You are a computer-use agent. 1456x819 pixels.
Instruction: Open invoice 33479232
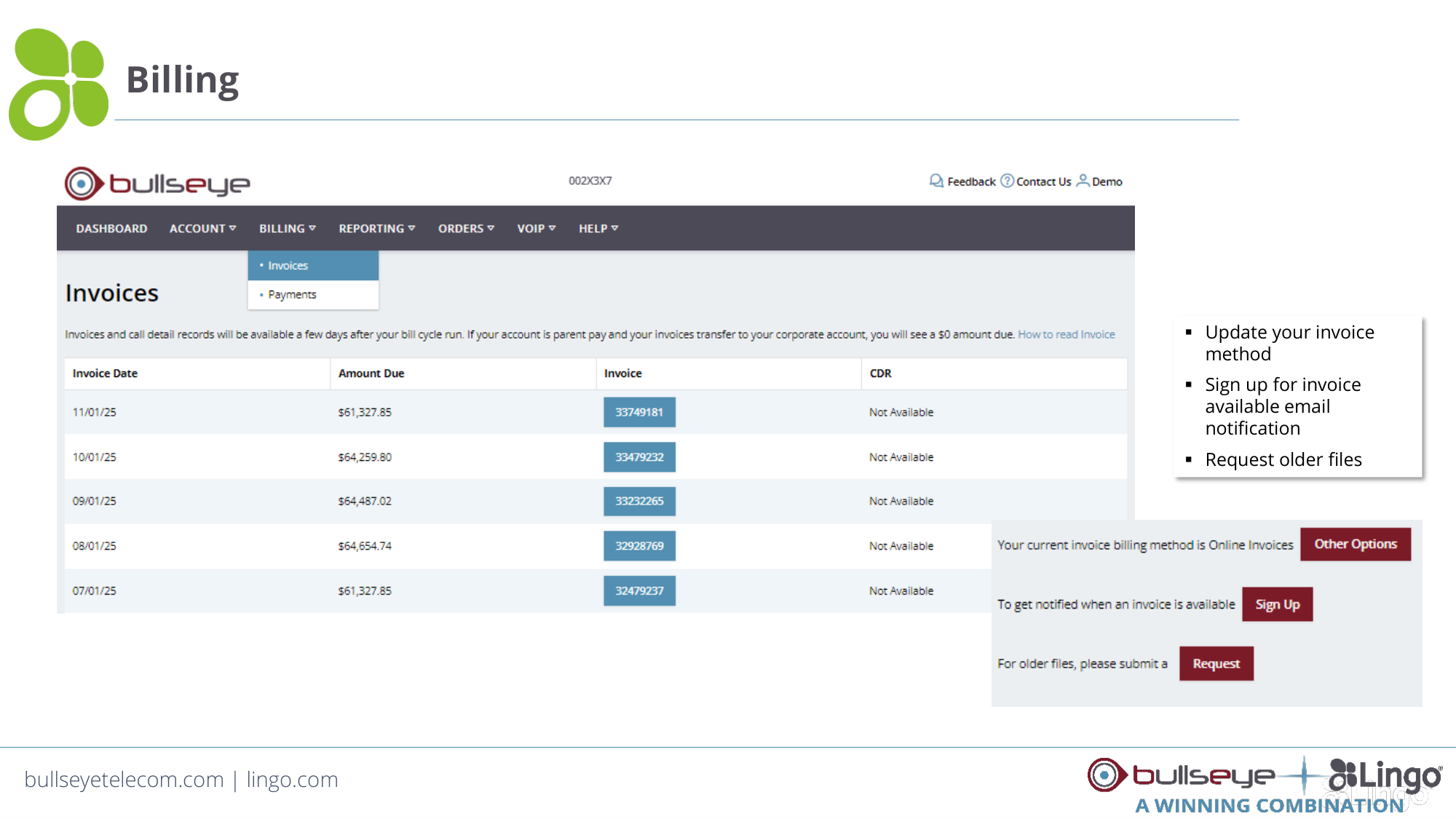[x=639, y=457]
